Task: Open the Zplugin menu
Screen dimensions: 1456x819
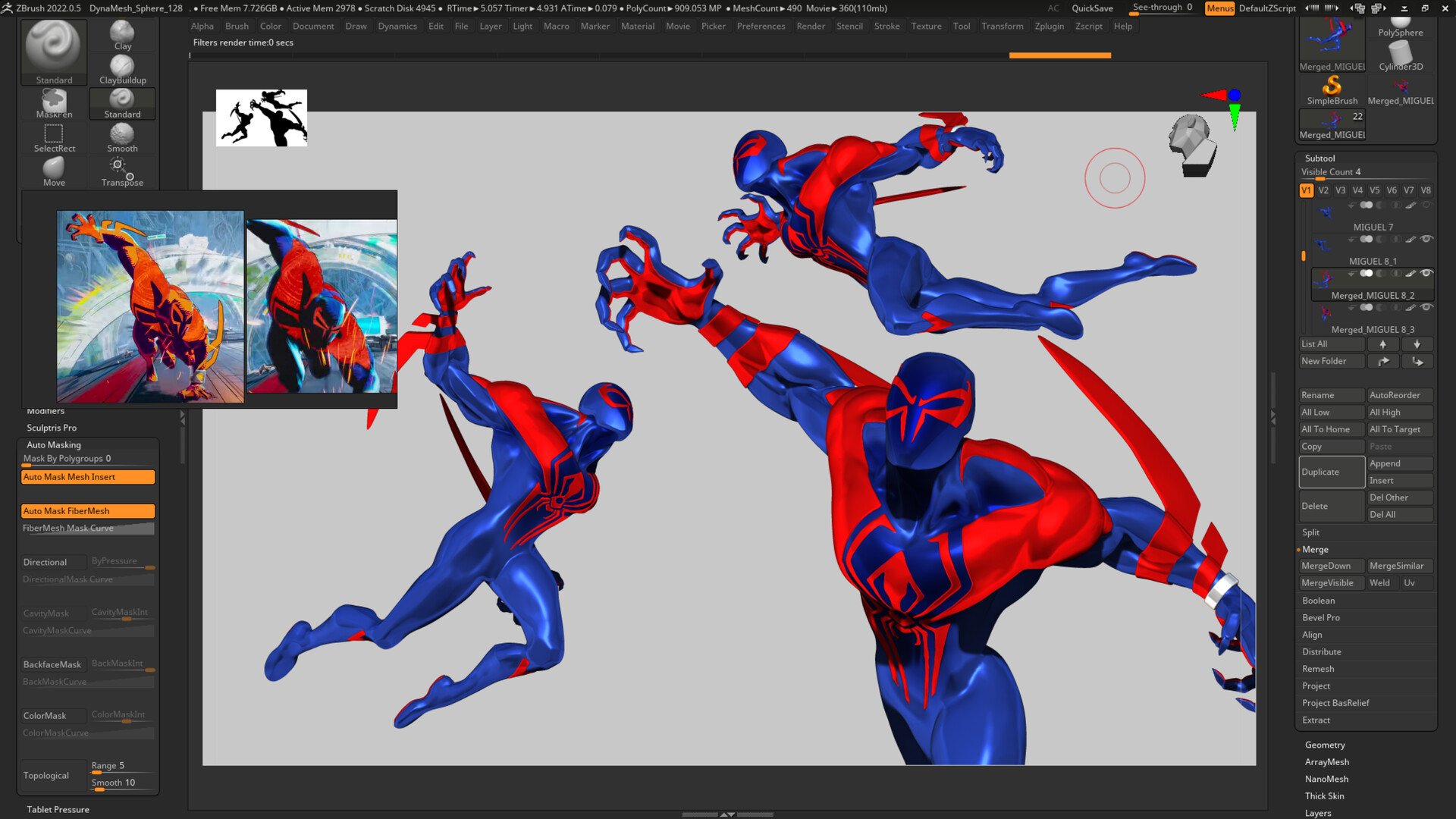Action: (1050, 26)
